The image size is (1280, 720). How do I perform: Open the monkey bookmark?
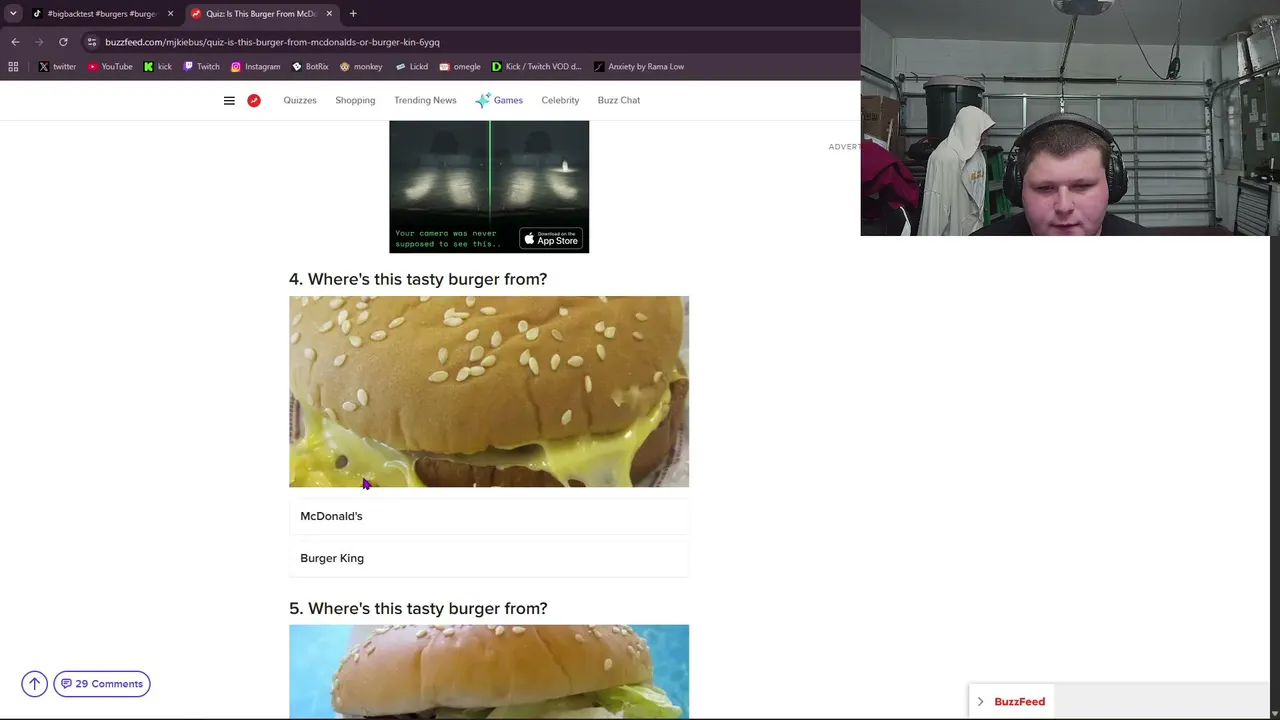pyautogui.click(x=361, y=67)
